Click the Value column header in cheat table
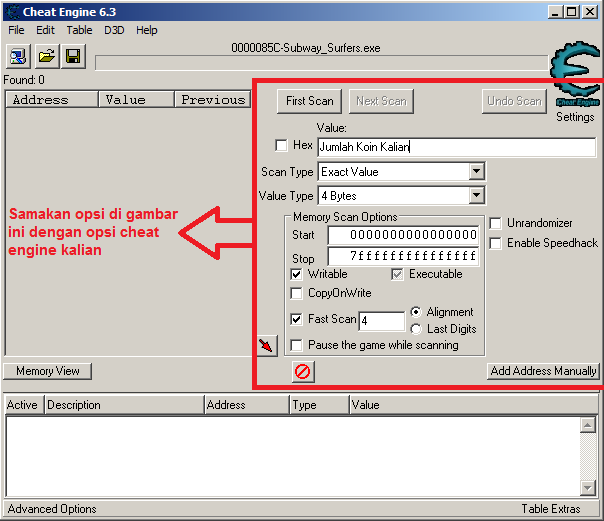This screenshot has width=604, height=521. 474,405
